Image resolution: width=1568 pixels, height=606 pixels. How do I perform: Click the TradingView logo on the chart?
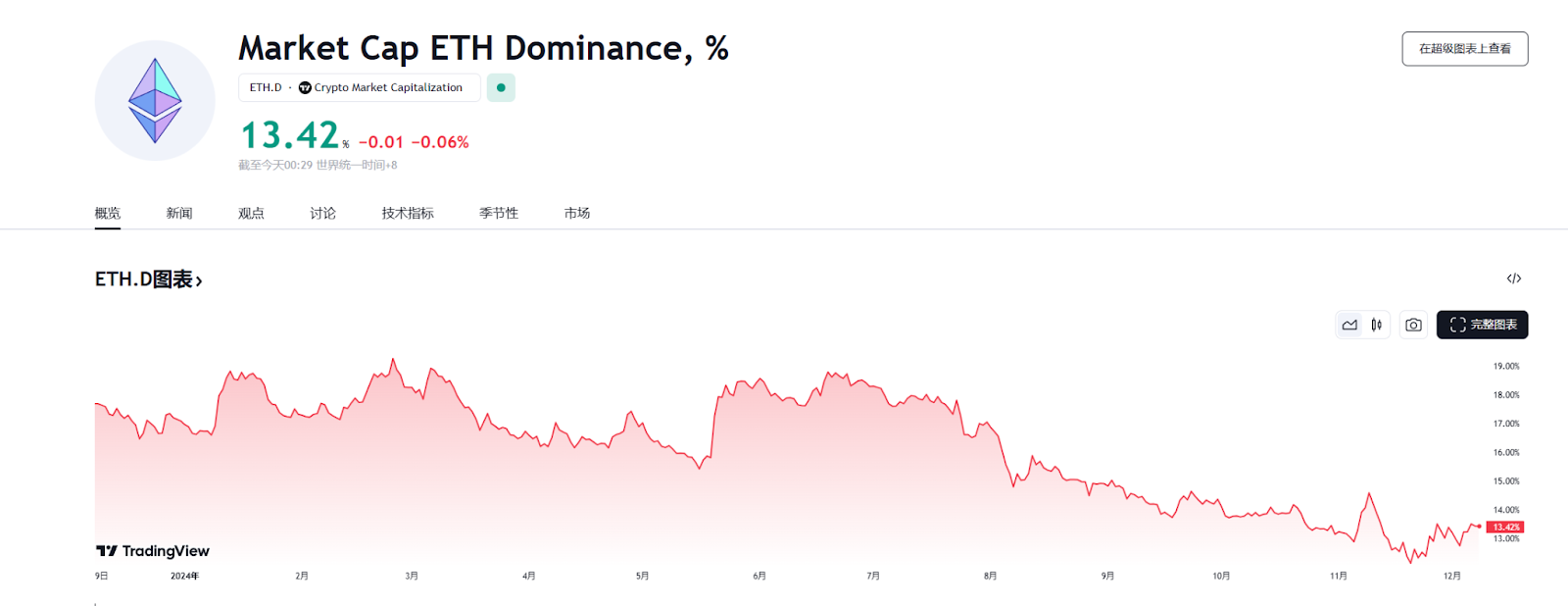tap(152, 551)
